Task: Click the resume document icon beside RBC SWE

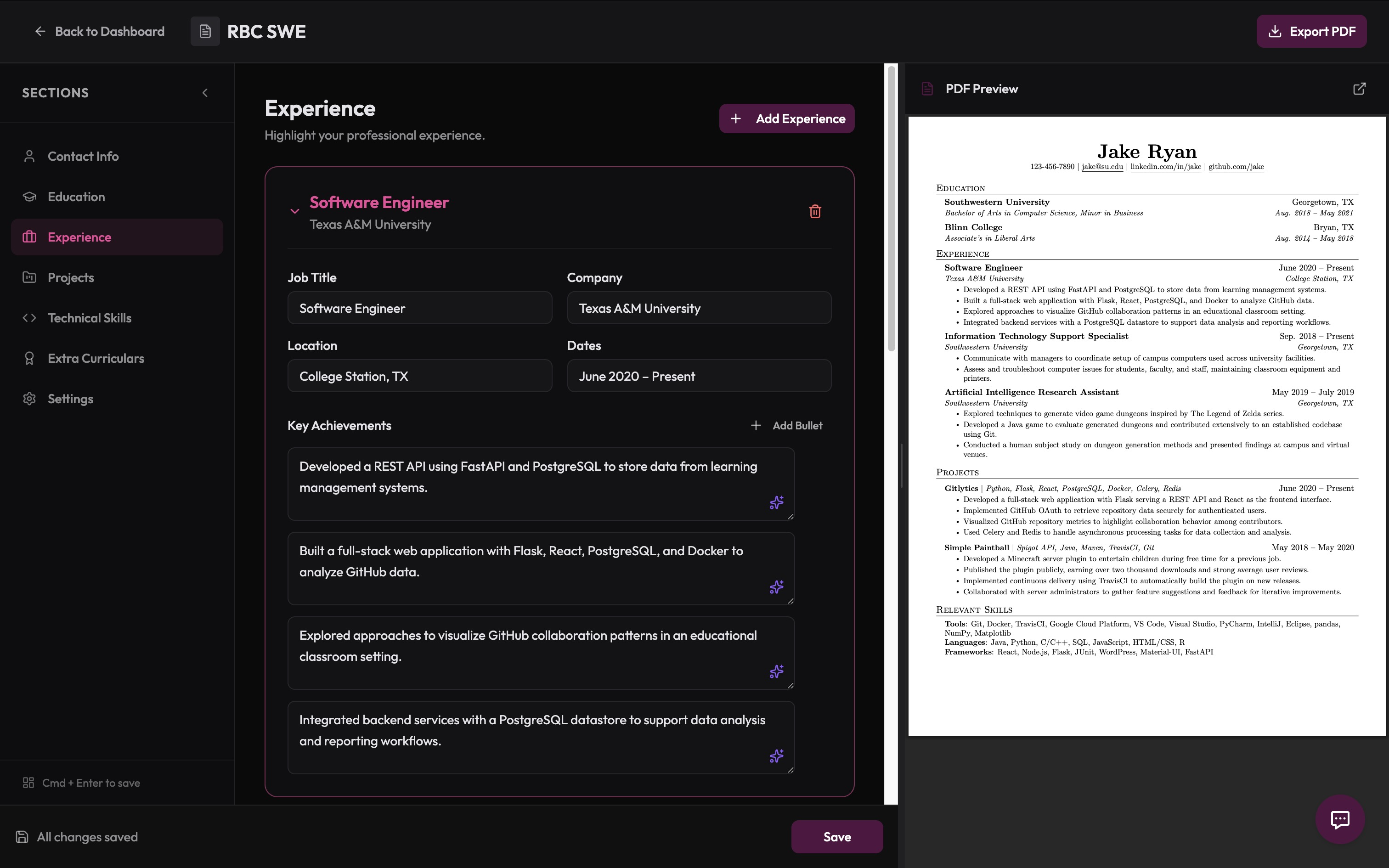Action: coord(205,32)
